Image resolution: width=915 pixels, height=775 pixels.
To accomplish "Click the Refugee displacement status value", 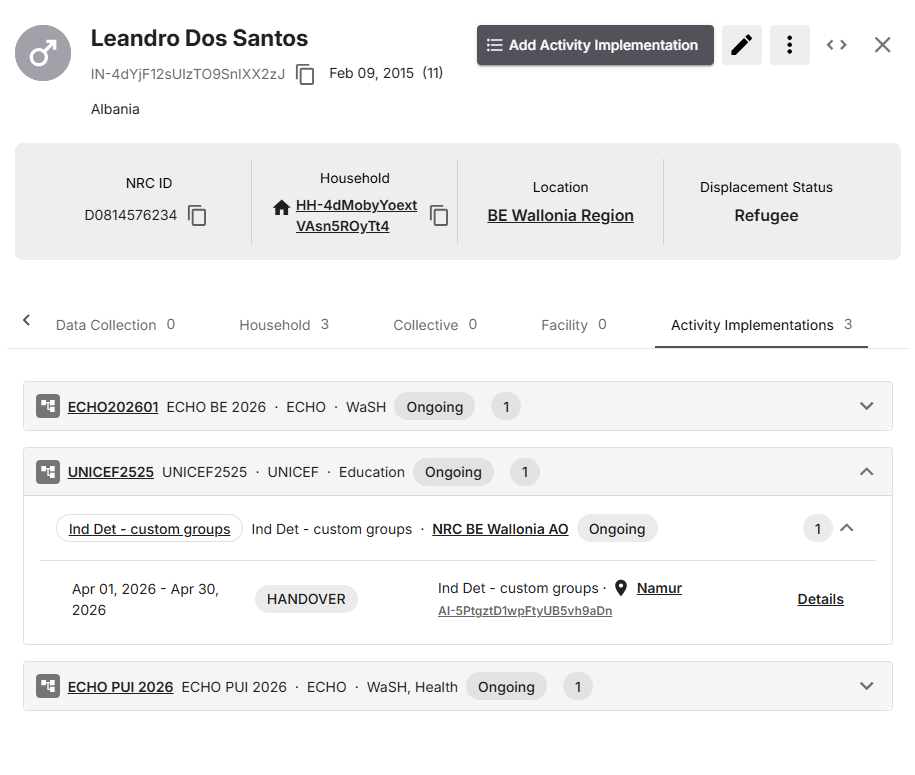I will click(766, 215).
